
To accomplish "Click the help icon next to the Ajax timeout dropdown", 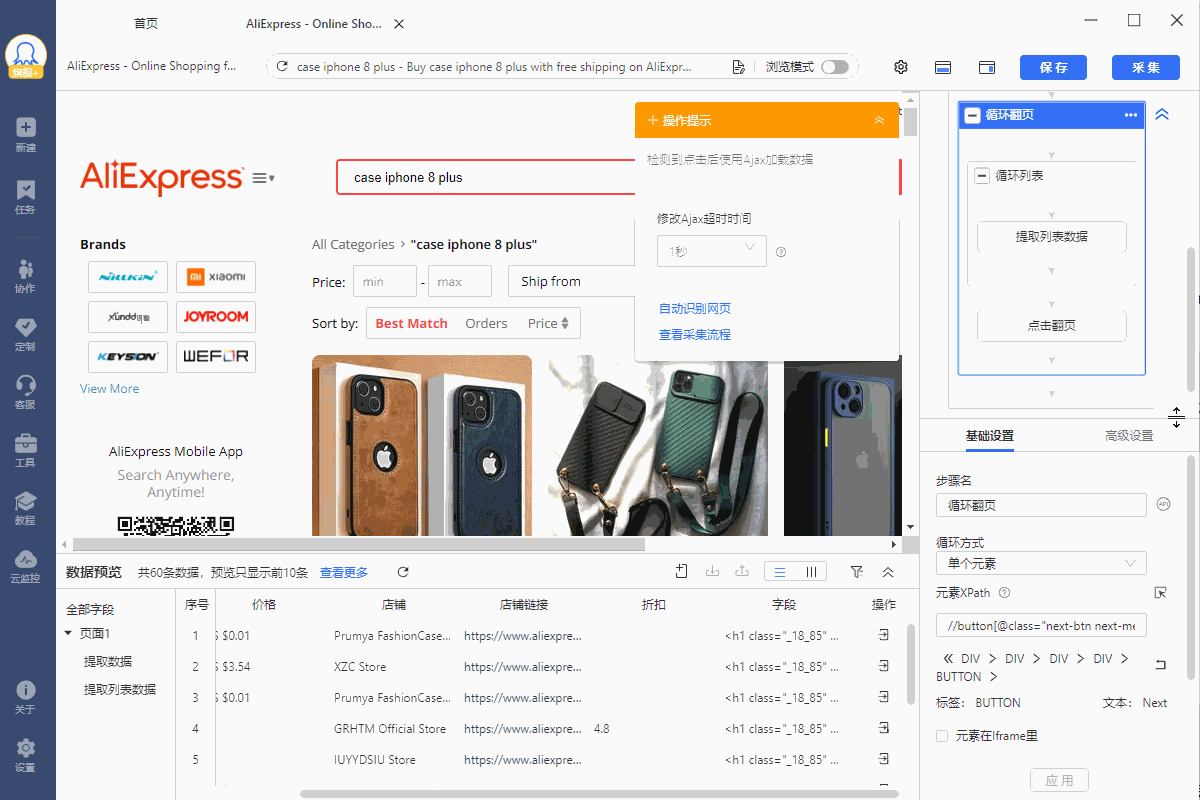I will (781, 252).
